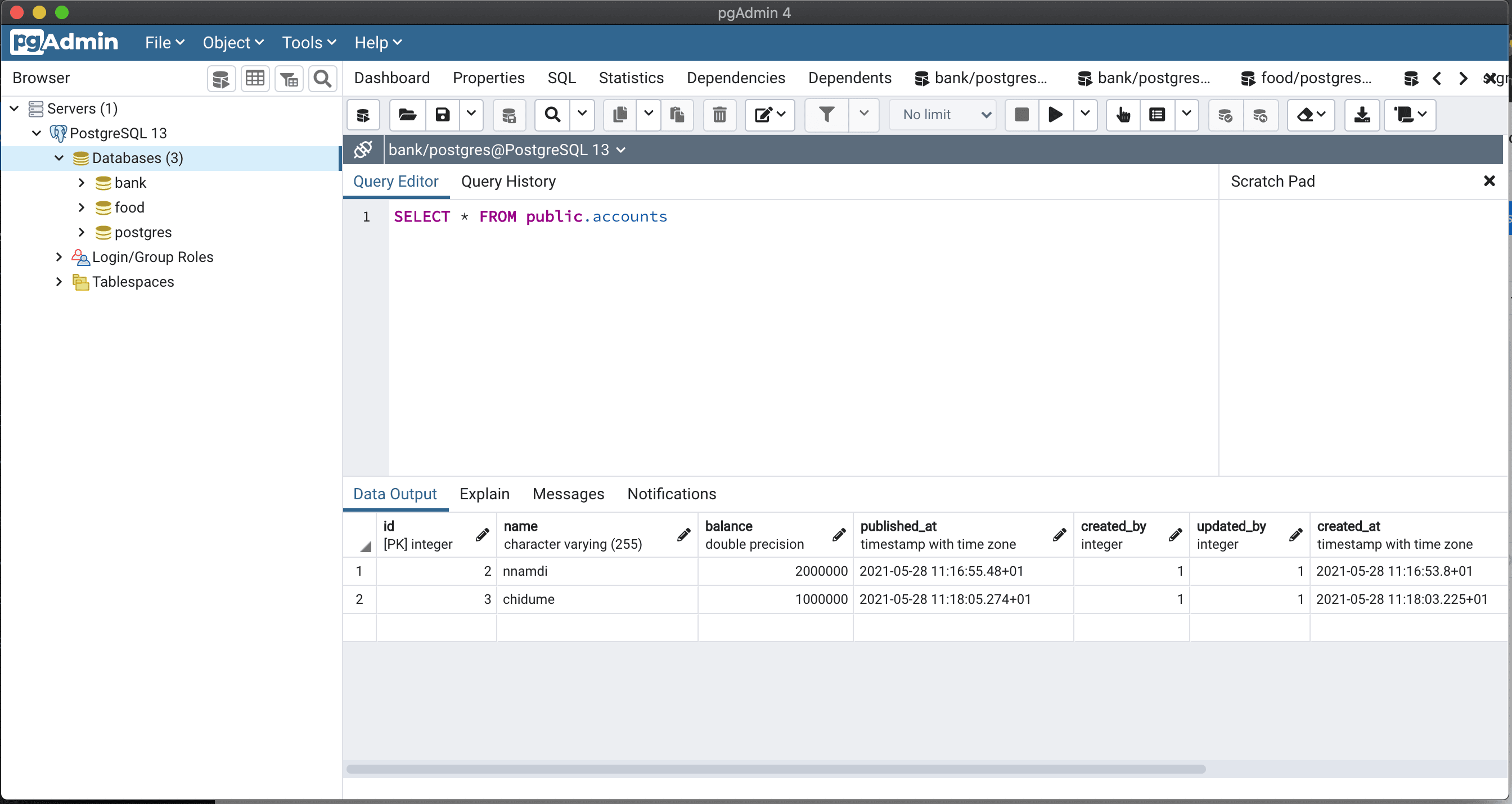
Task: Run the query with Execute play button
Action: (1055, 115)
